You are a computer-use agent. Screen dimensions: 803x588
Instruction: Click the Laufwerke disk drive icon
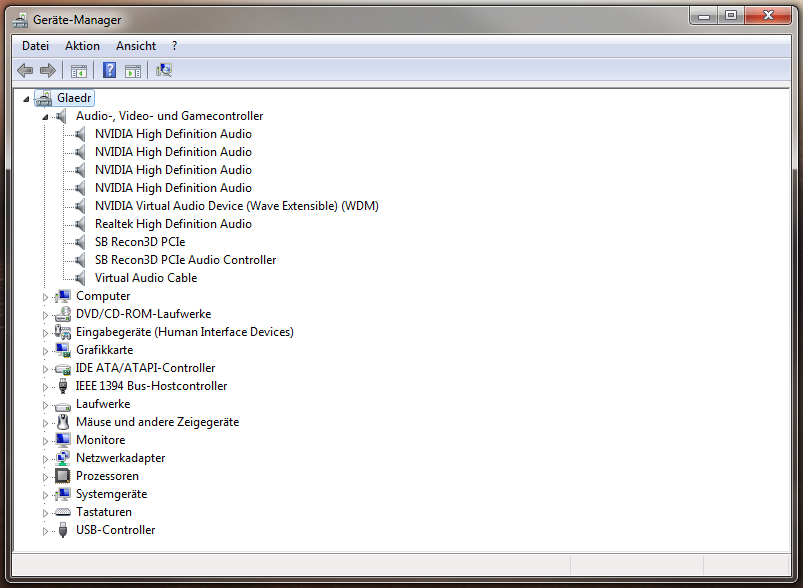(62, 407)
